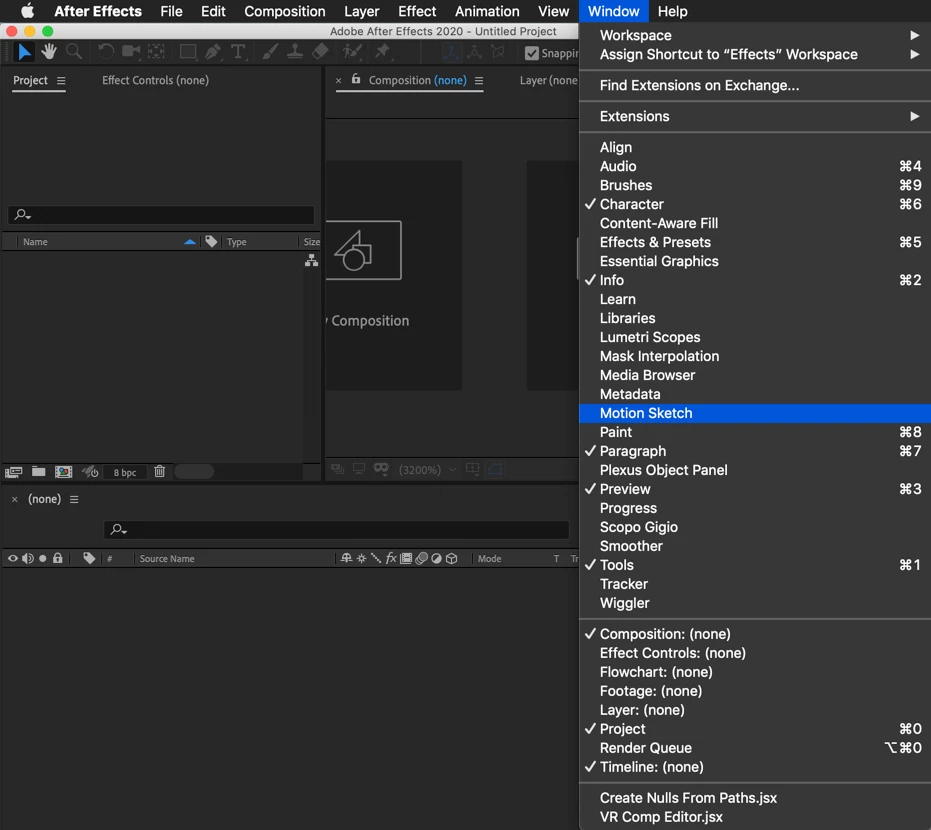The width and height of the screenshot is (931, 830).
Task: Click the Interpret Footage icon in Project panel
Action: point(13,472)
